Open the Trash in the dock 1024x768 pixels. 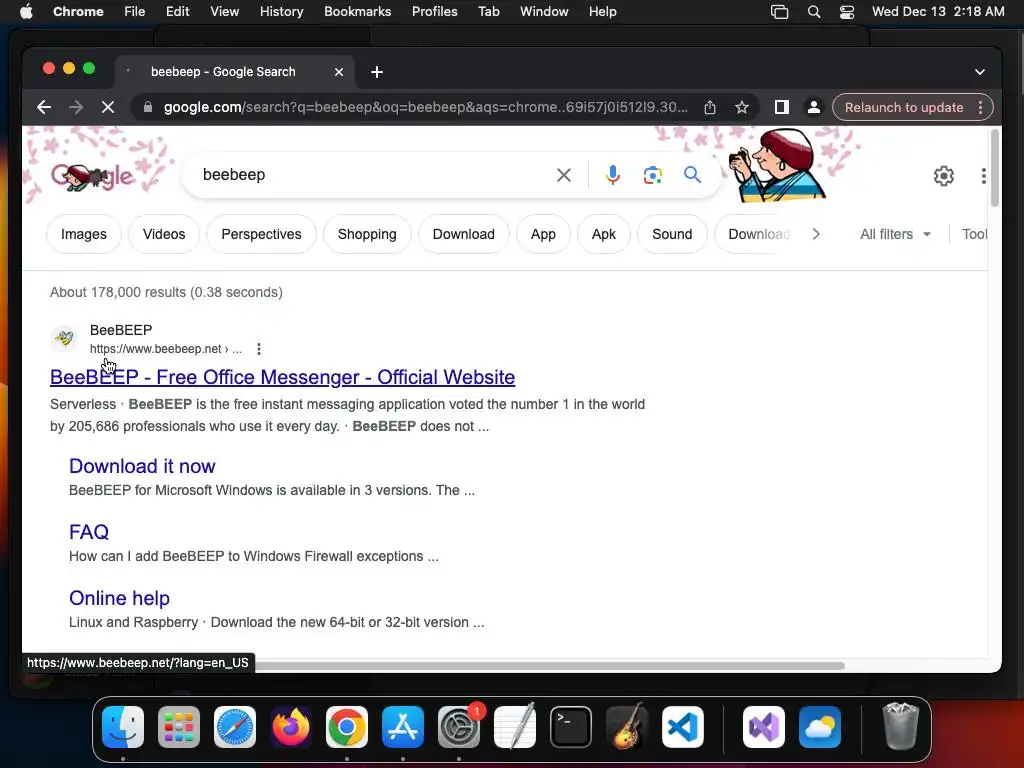901,726
